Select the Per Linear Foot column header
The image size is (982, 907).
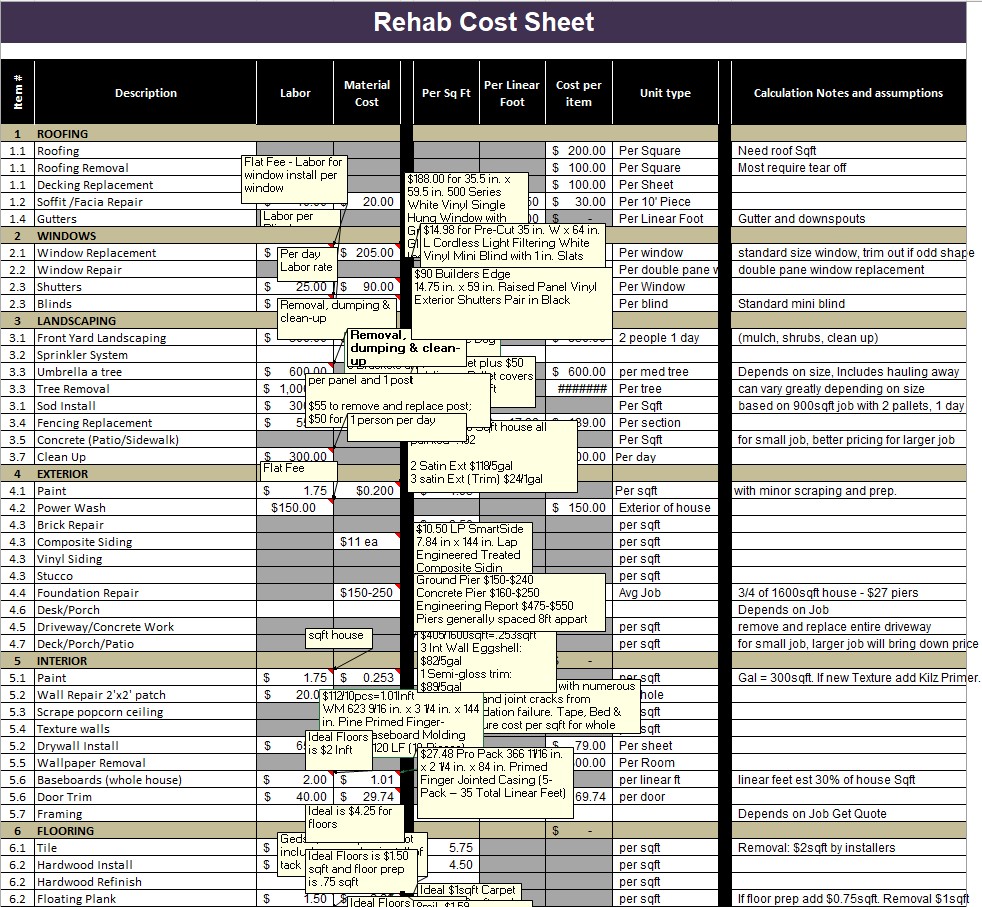[512, 91]
